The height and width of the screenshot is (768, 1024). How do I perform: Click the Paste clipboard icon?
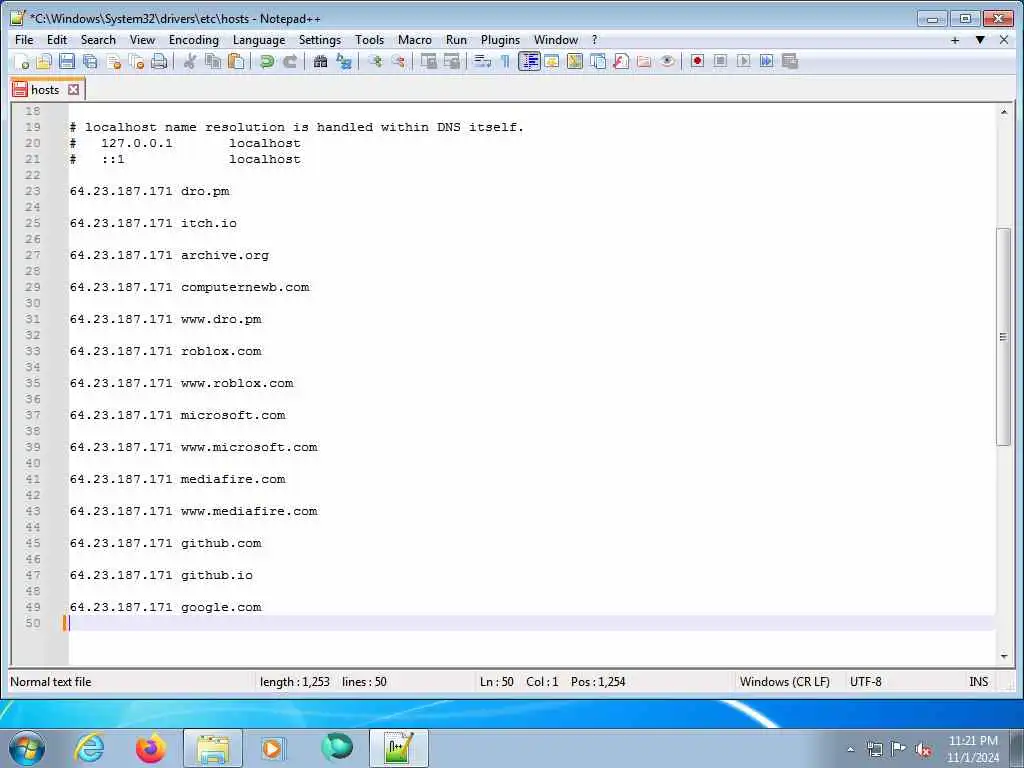pos(236,61)
